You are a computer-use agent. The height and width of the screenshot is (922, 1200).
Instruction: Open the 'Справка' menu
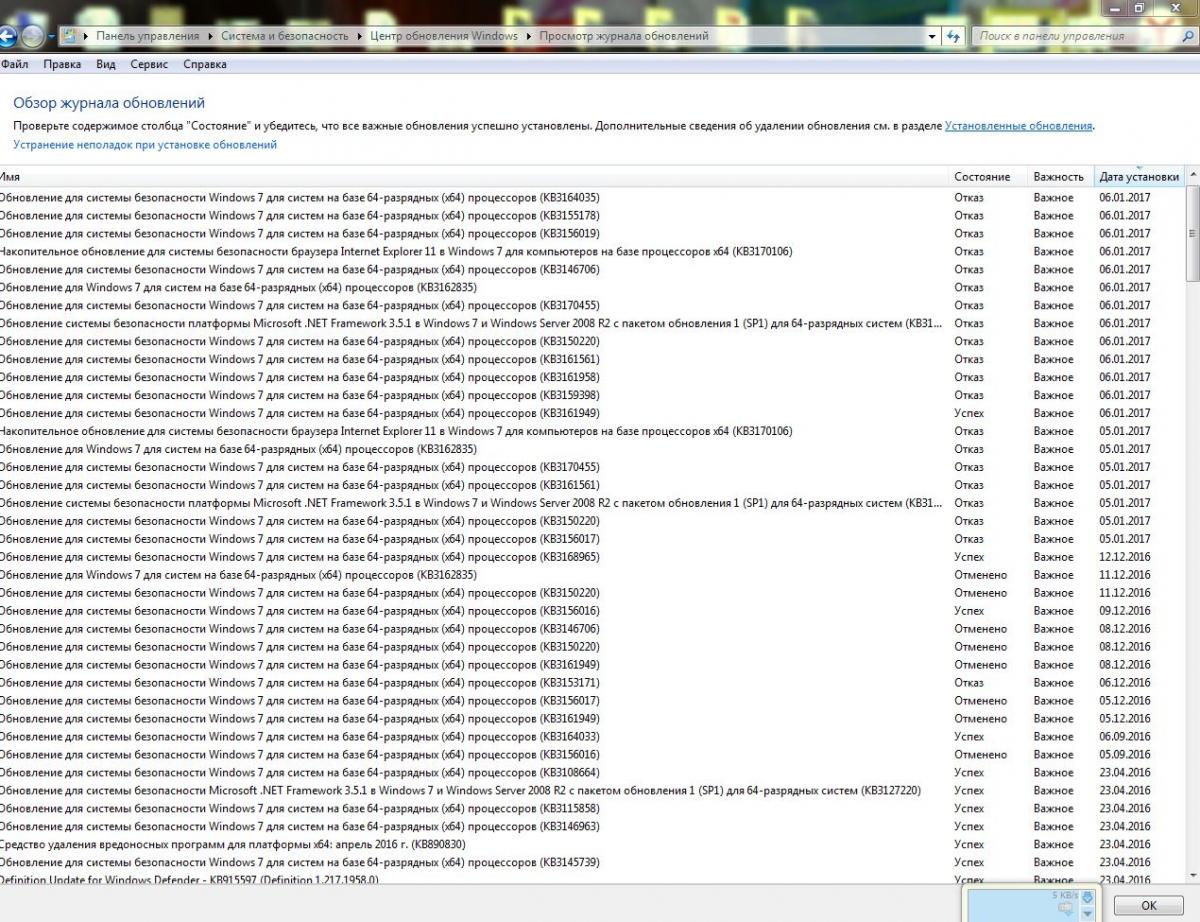pyautogui.click(x=205, y=64)
